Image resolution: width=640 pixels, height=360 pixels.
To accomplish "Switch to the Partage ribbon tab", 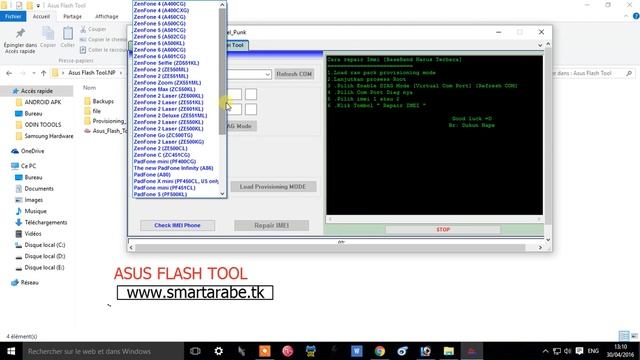I will point(72,16).
